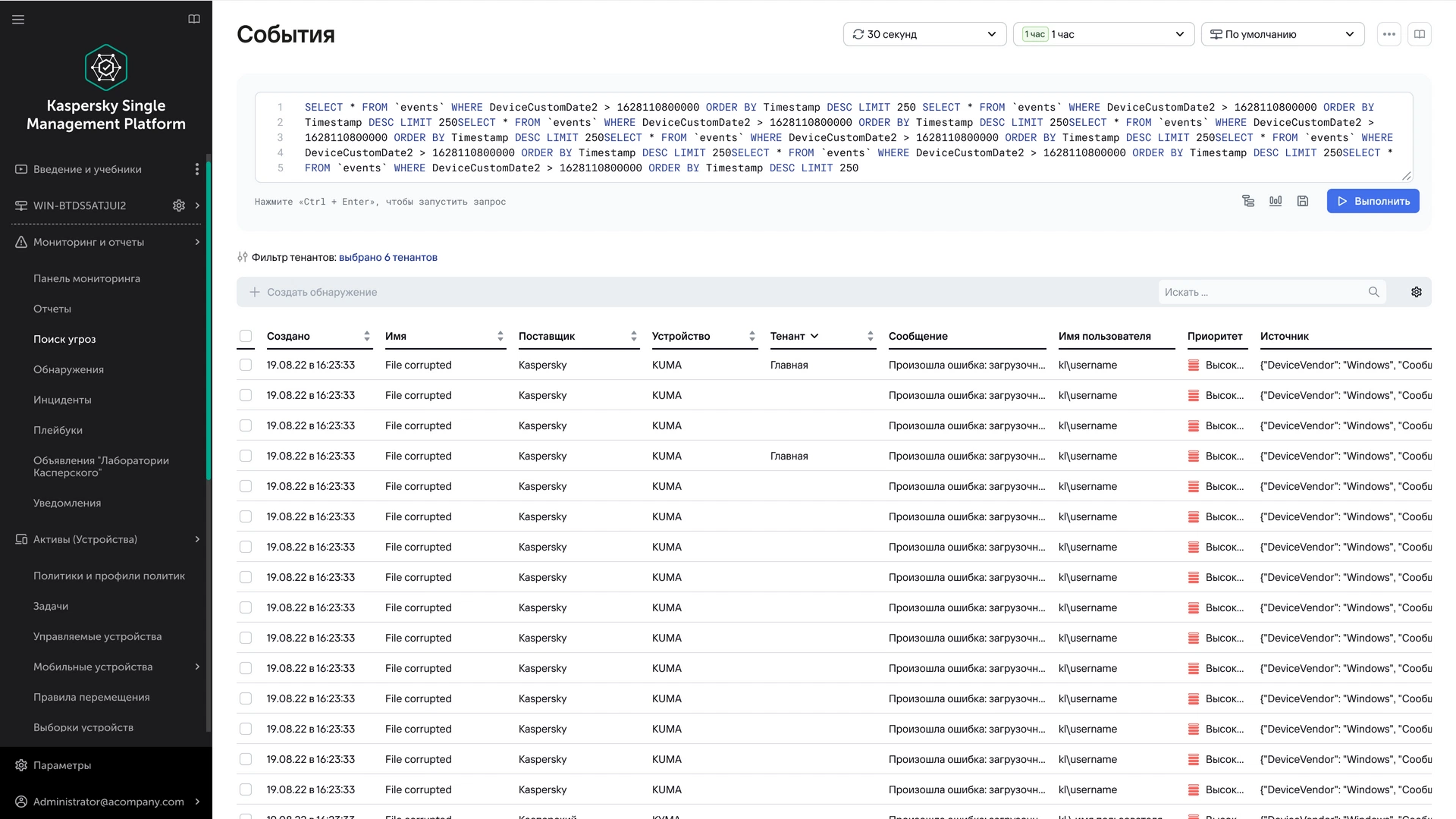Screen dimensions: 1456x819
Task: Sort by Поставщик column arrows
Action: 634,336
